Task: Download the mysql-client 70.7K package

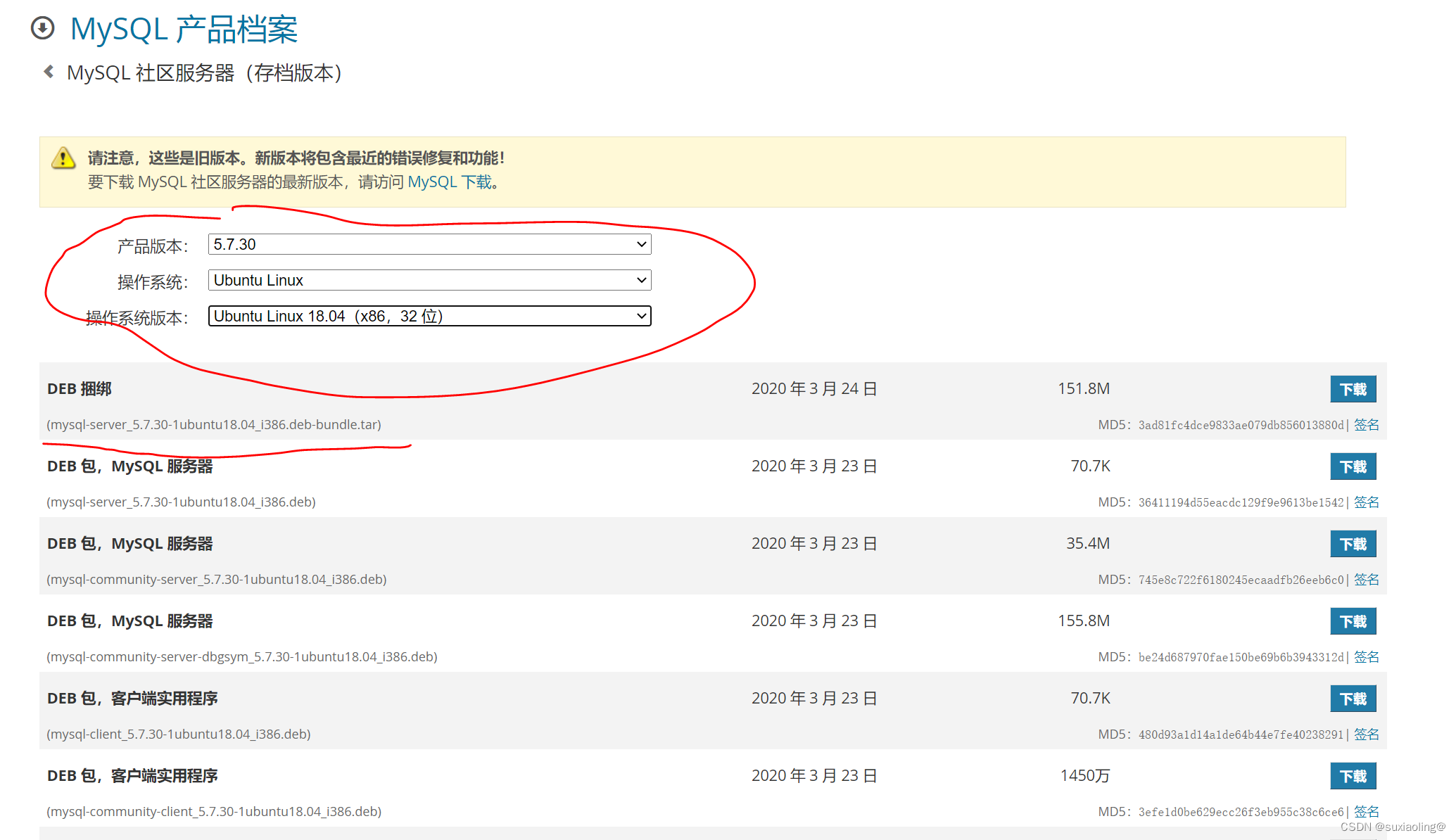Action: point(1353,699)
